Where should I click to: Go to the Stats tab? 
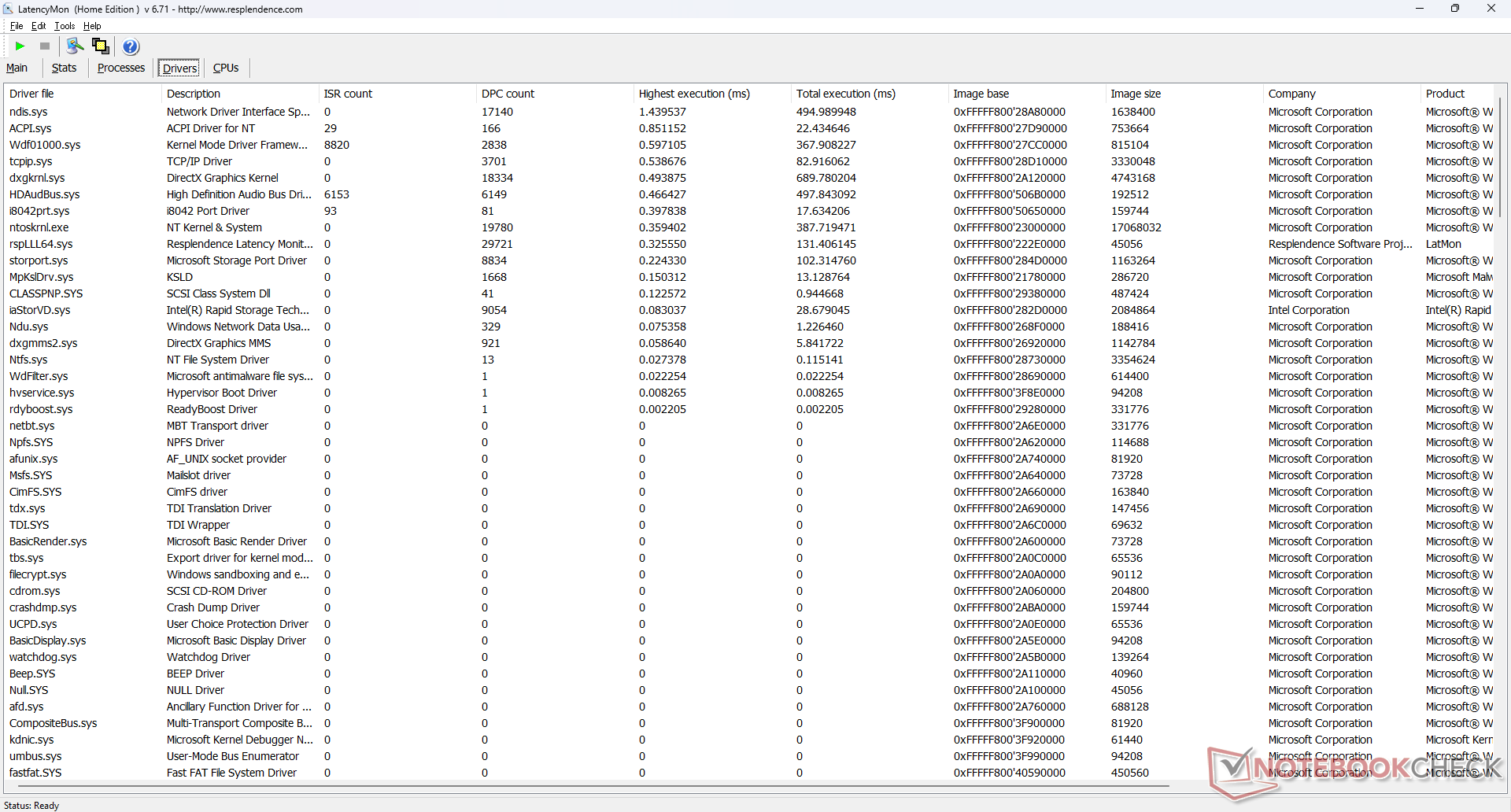coord(64,68)
